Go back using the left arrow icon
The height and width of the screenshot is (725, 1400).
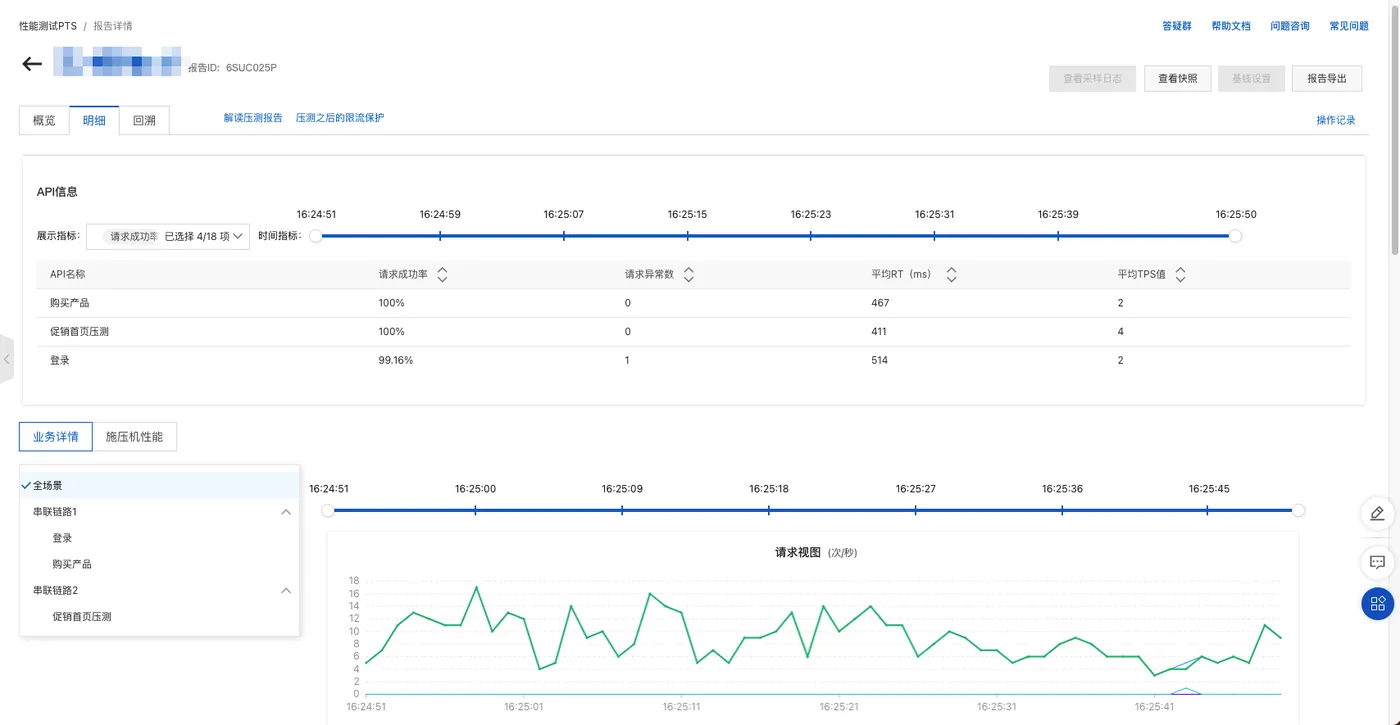[32, 65]
